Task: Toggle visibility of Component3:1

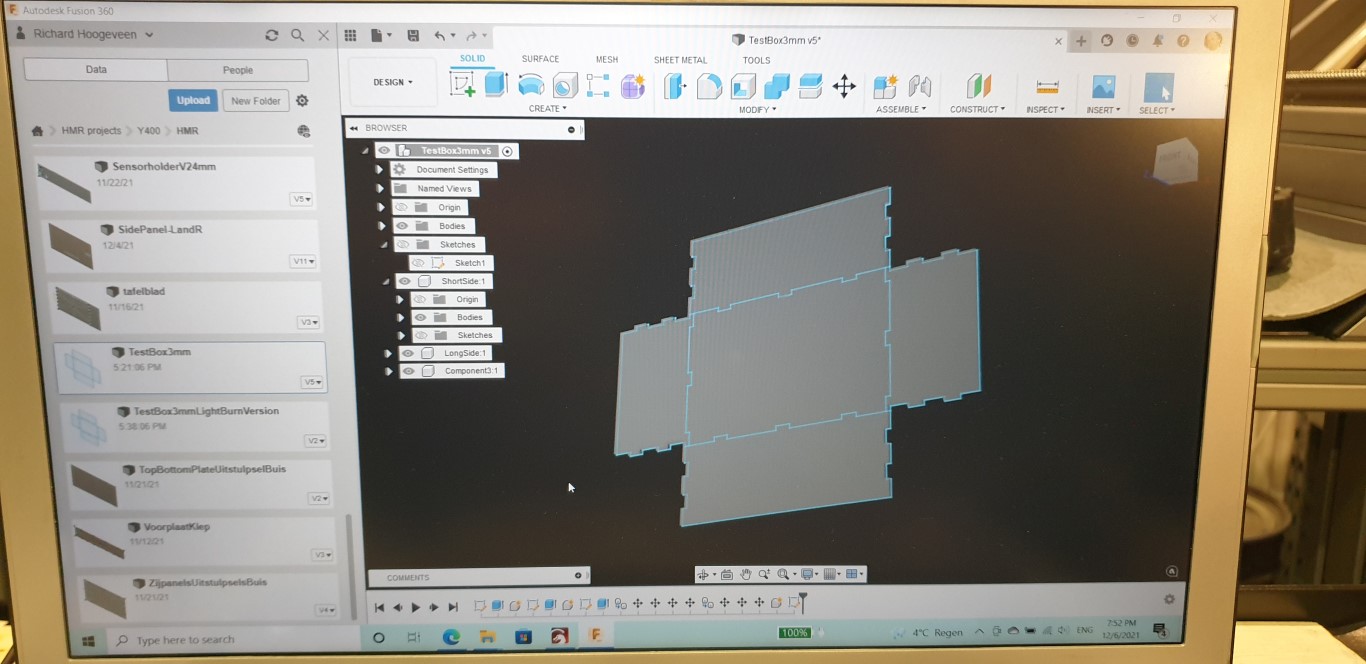Action: coord(409,371)
